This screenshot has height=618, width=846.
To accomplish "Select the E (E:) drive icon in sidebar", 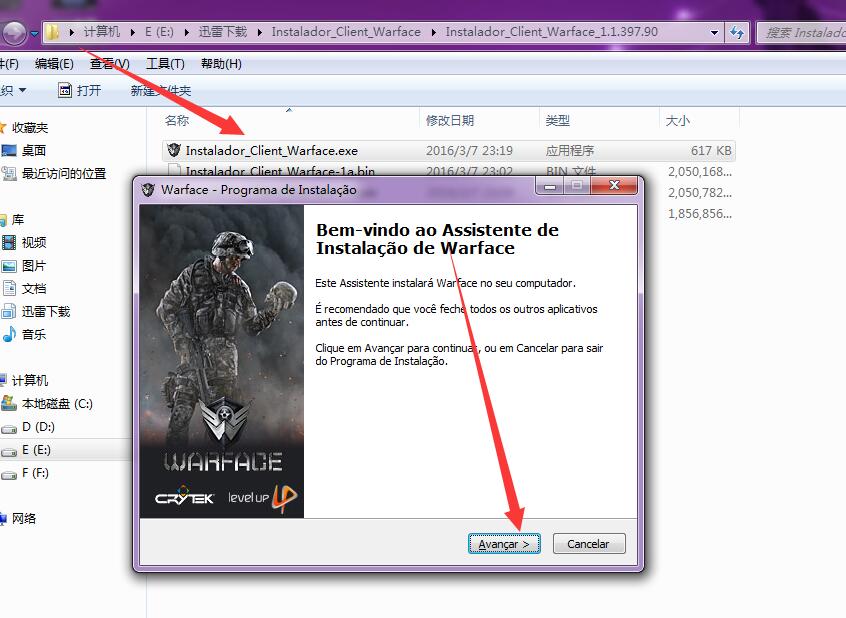I will click(9, 451).
